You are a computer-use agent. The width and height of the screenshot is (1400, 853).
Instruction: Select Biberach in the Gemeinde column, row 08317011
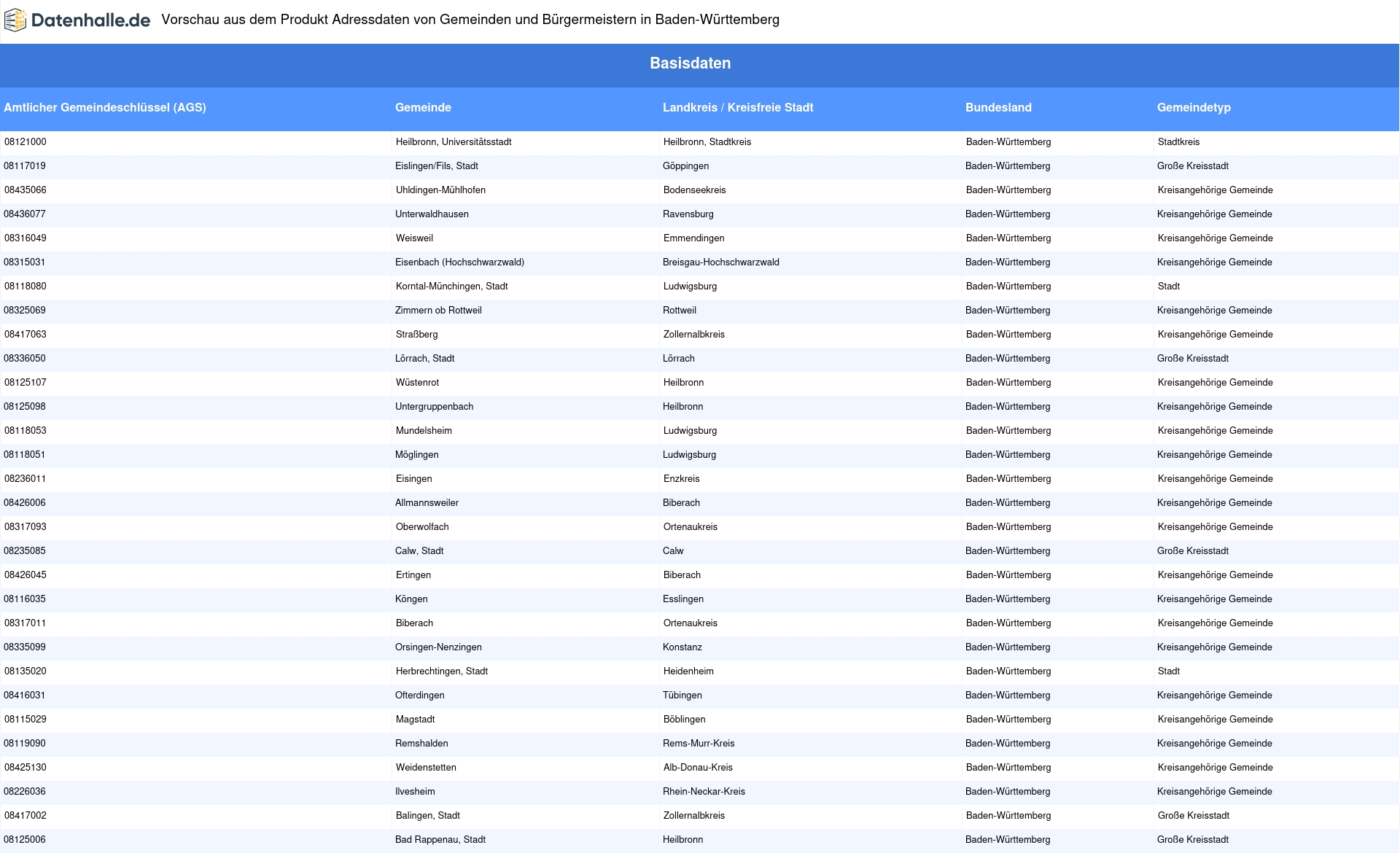pos(414,623)
